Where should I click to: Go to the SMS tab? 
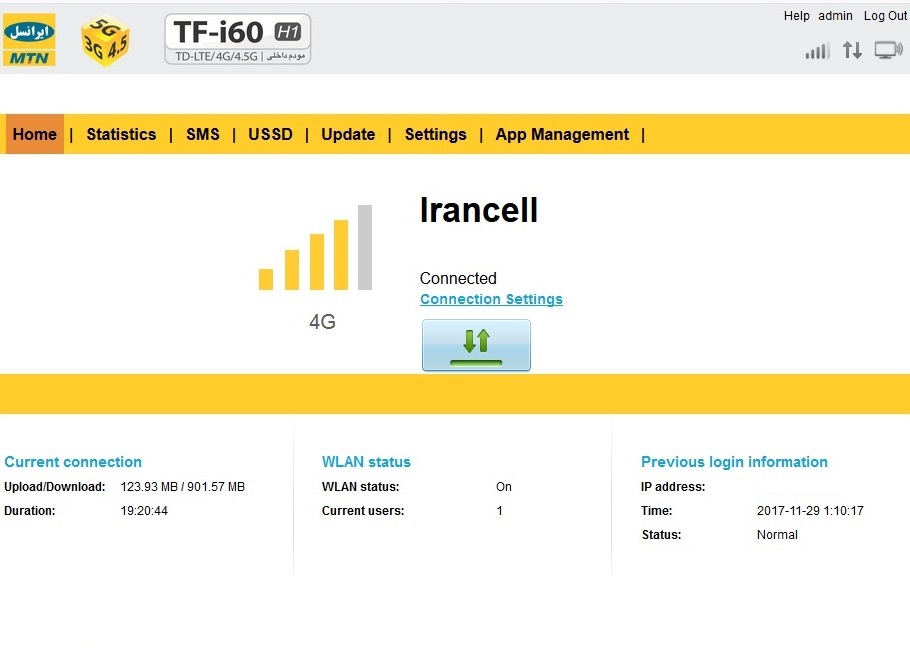click(203, 135)
